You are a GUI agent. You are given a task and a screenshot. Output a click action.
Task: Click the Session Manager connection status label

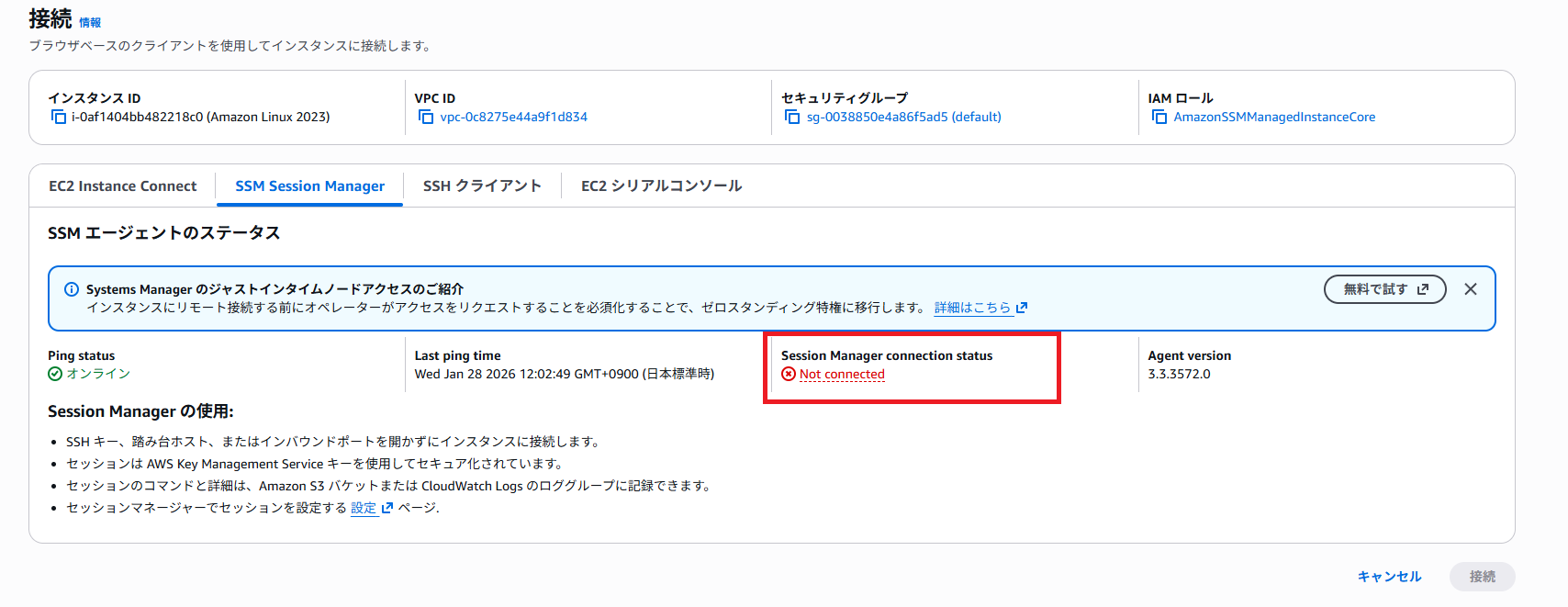pyautogui.click(x=887, y=355)
